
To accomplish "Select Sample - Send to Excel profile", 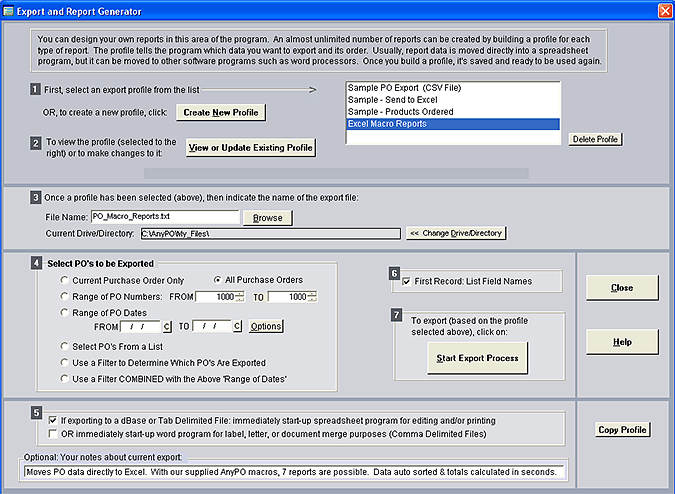I will click(x=453, y=100).
